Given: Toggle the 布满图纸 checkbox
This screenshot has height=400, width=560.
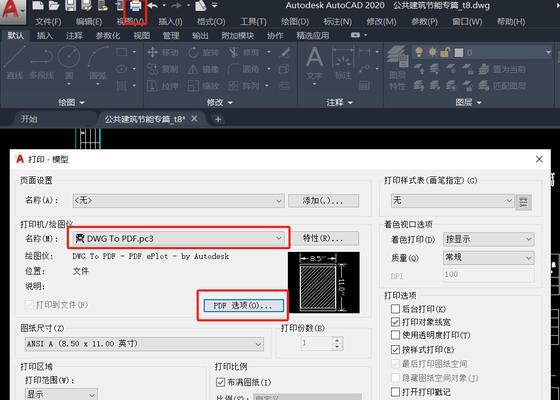Looking at the screenshot, I should pyautogui.click(x=220, y=382).
